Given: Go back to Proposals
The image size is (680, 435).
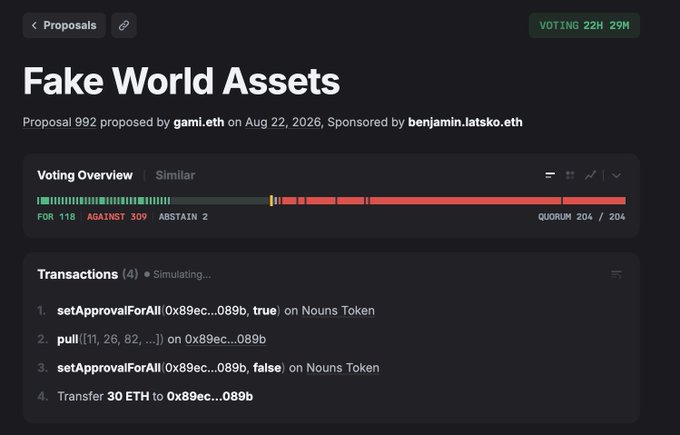Looking at the screenshot, I should tap(64, 25).
